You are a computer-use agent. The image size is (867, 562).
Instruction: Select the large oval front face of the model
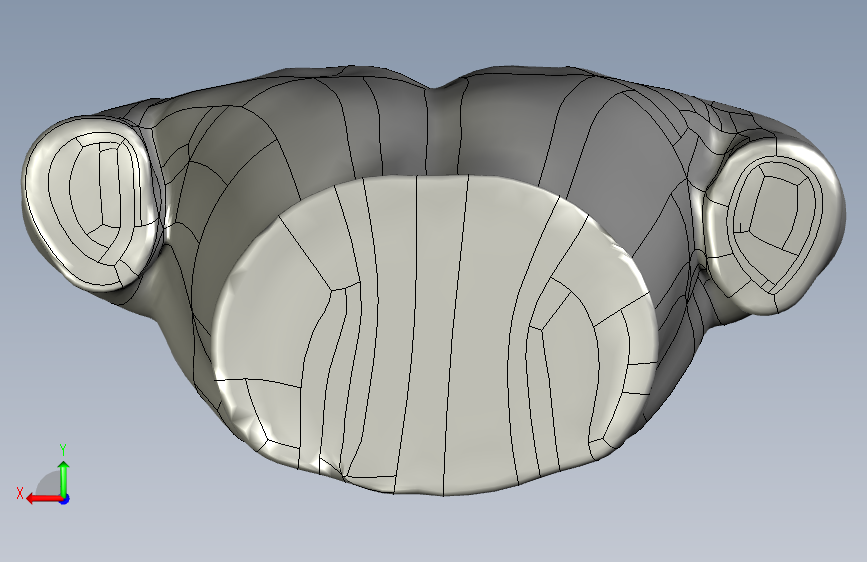pos(435,335)
